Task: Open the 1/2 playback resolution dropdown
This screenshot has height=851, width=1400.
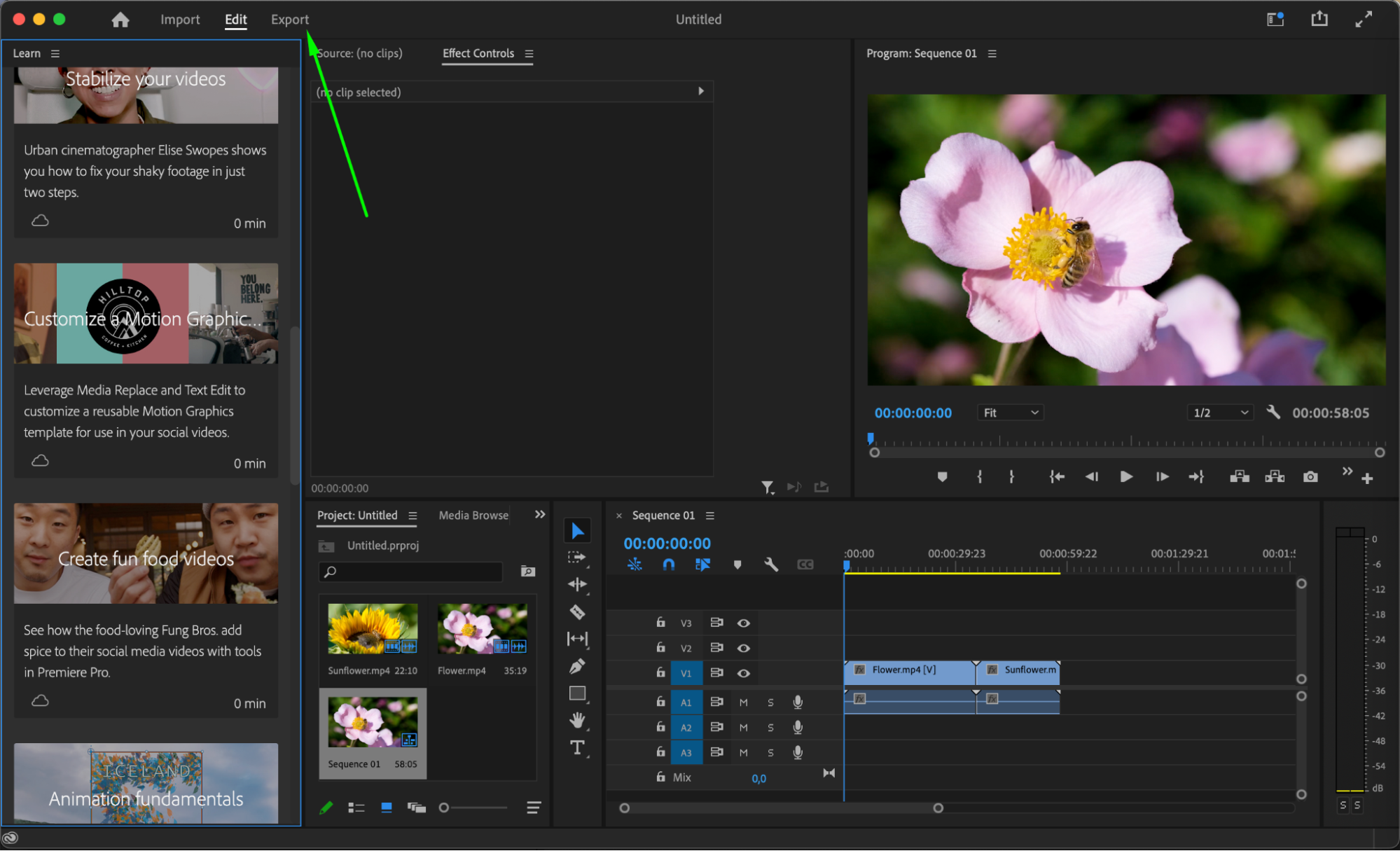Action: click(x=1220, y=413)
